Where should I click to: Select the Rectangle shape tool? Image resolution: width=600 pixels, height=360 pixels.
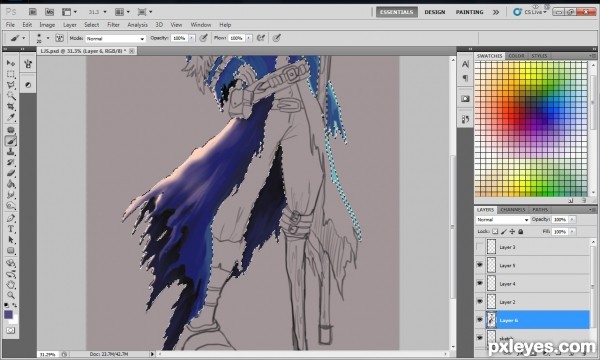pyautogui.click(x=11, y=251)
